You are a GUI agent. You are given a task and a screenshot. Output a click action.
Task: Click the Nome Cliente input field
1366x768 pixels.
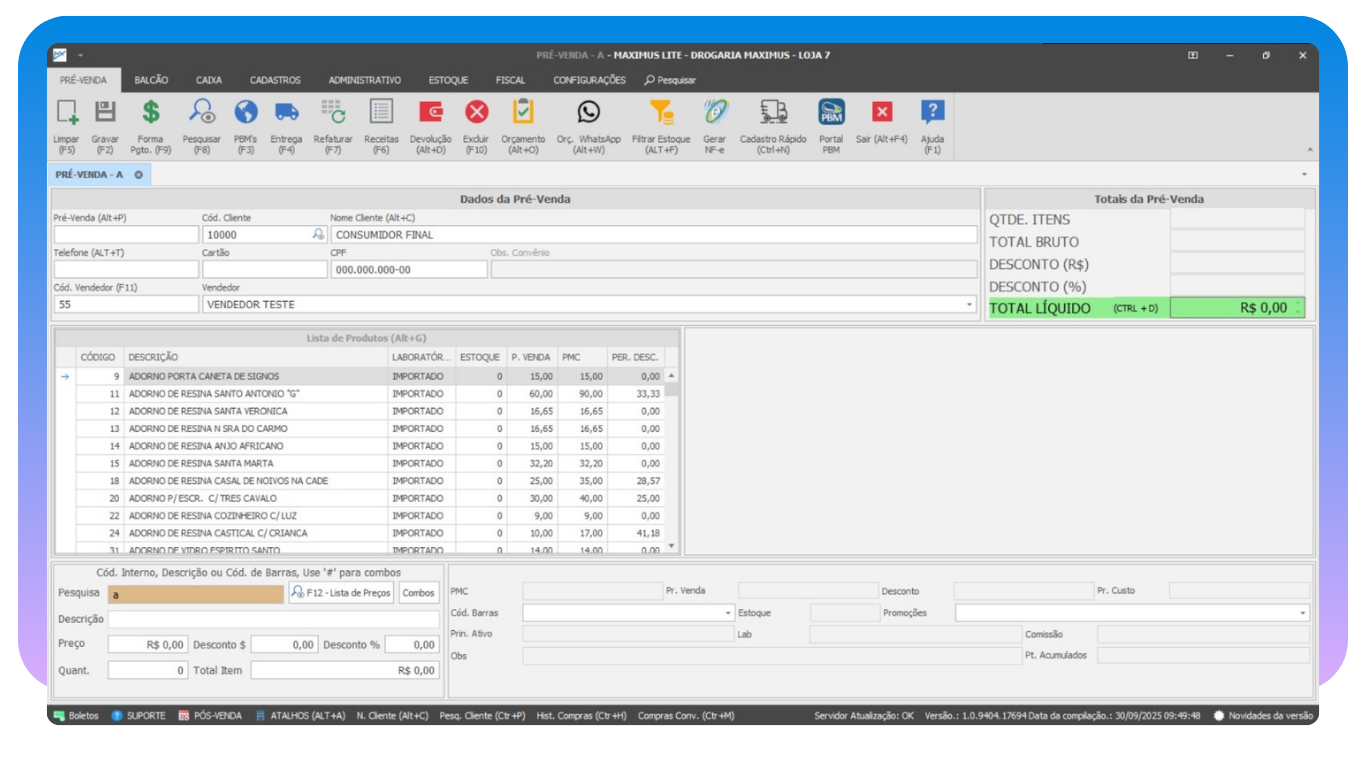coord(653,235)
